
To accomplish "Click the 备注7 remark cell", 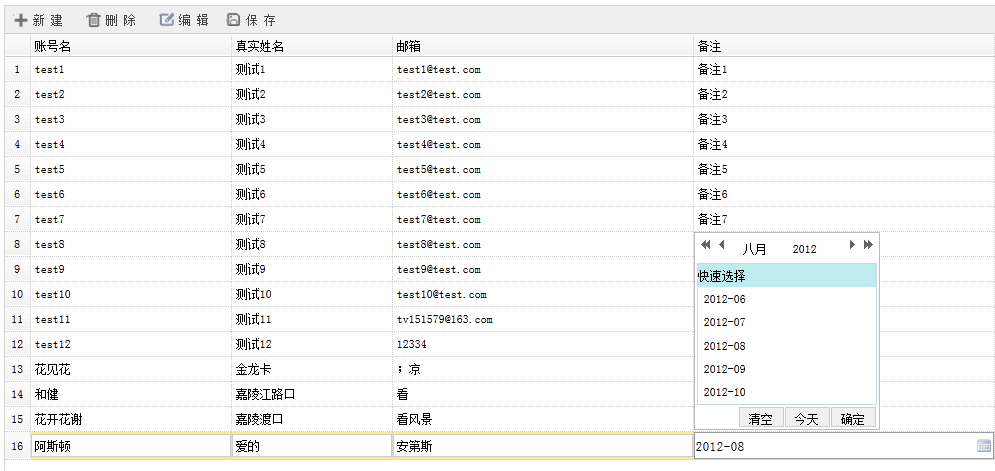I will (844, 220).
